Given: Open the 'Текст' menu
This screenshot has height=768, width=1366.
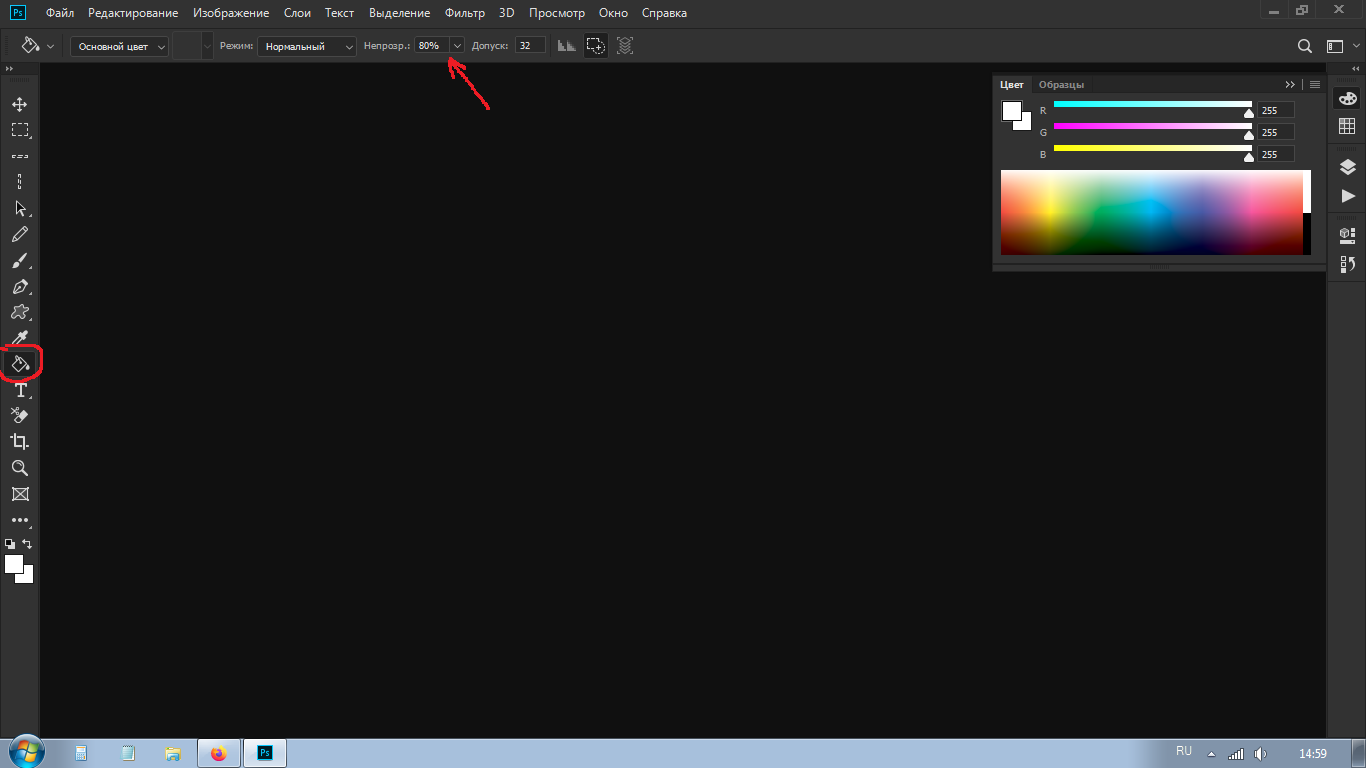Looking at the screenshot, I should pos(340,13).
